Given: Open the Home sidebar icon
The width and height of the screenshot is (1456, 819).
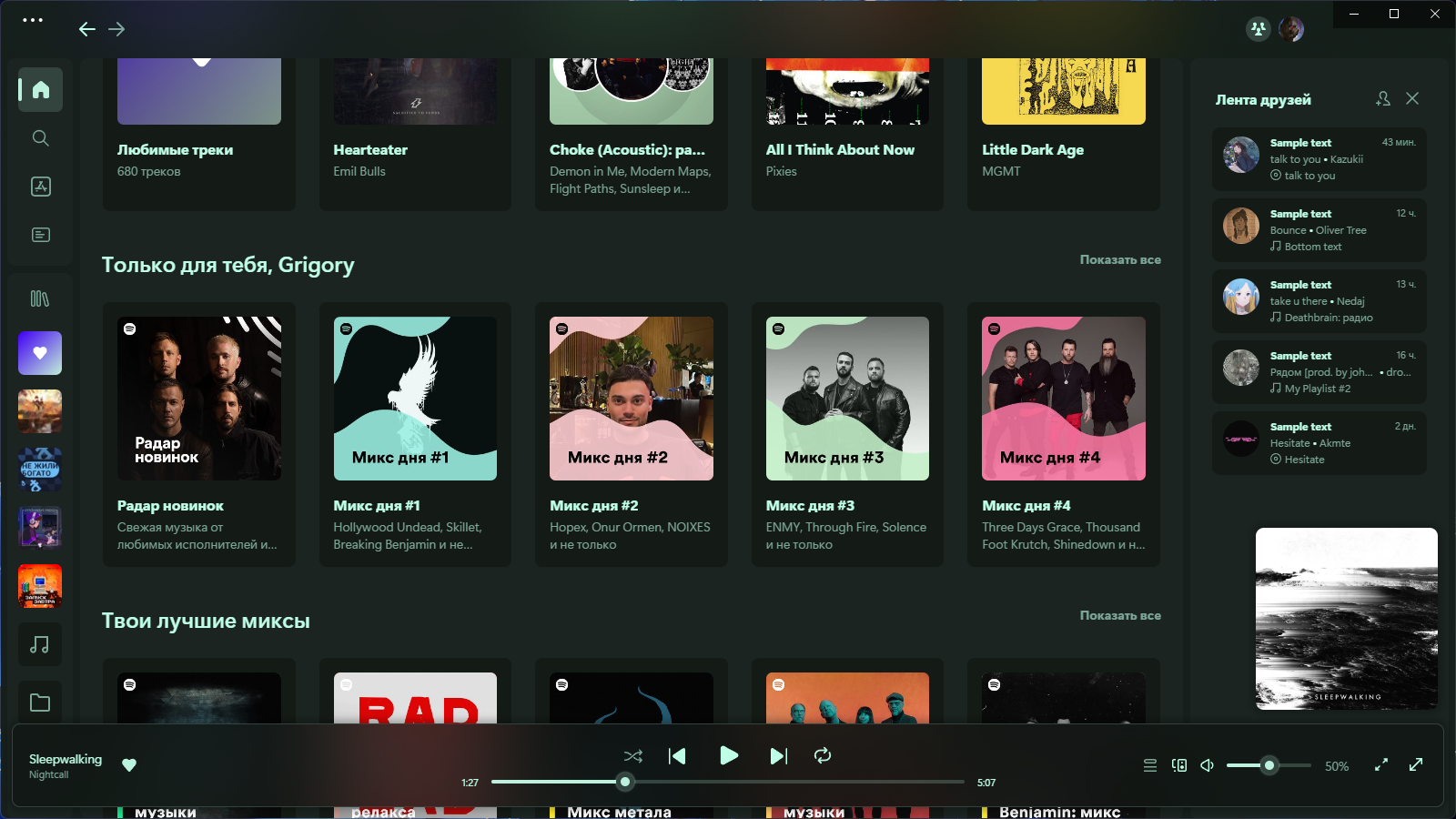Looking at the screenshot, I should (x=40, y=89).
